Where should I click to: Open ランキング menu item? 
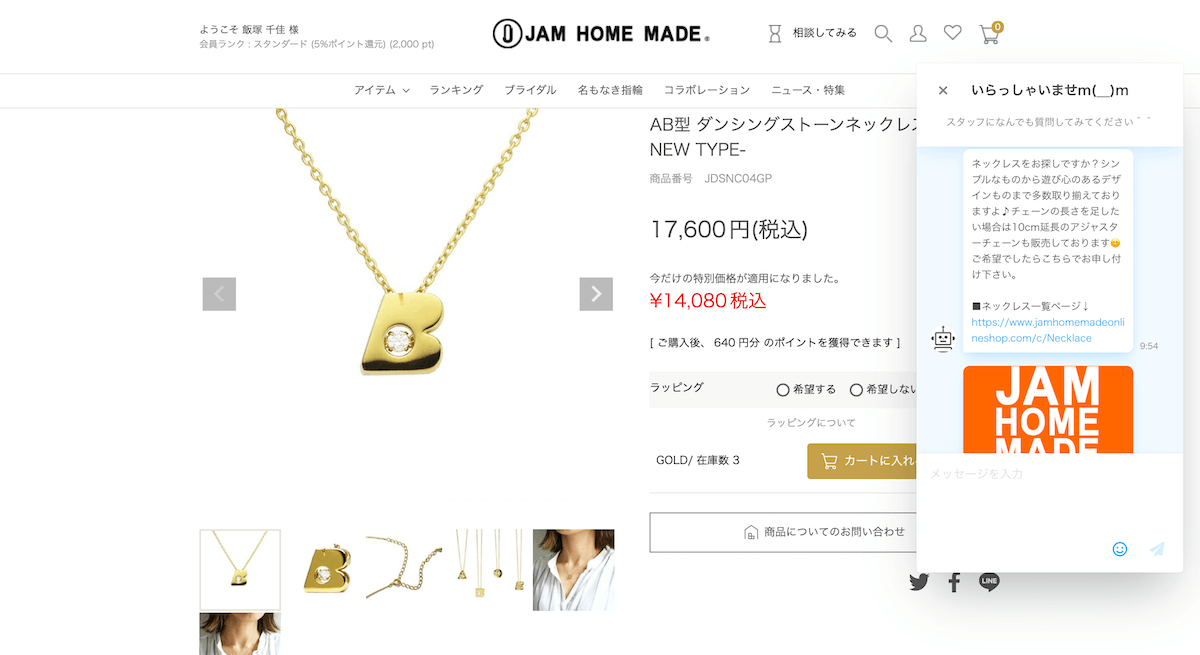[x=456, y=90]
